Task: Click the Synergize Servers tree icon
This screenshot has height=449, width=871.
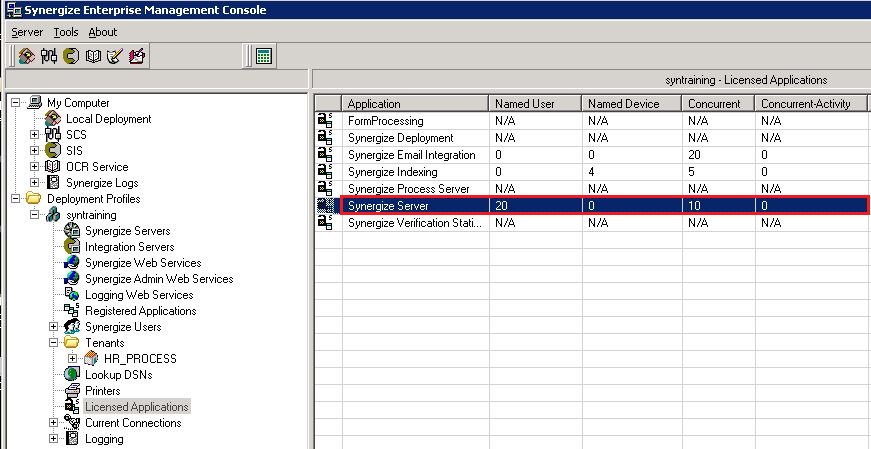Action: click(x=72, y=230)
